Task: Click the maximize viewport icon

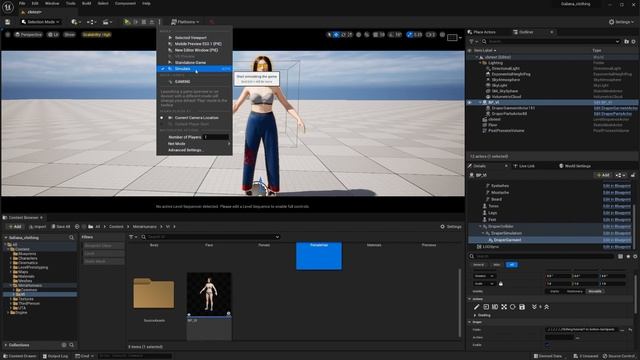Action: tap(442, 35)
